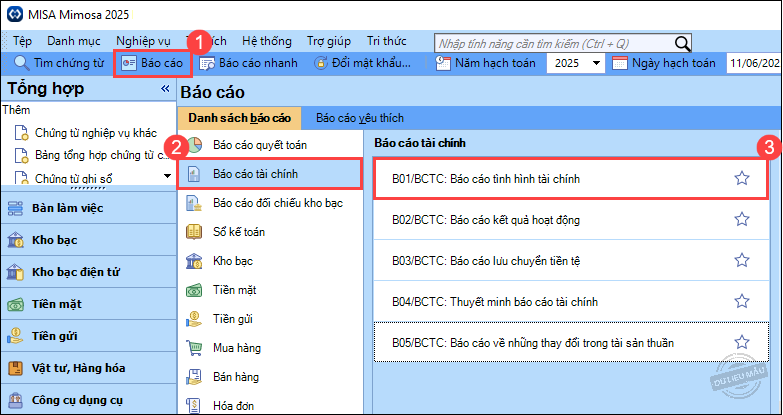Open the Năm hạch toán 2025 dropdown
This screenshot has width=783, height=415.
pos(596,63)
